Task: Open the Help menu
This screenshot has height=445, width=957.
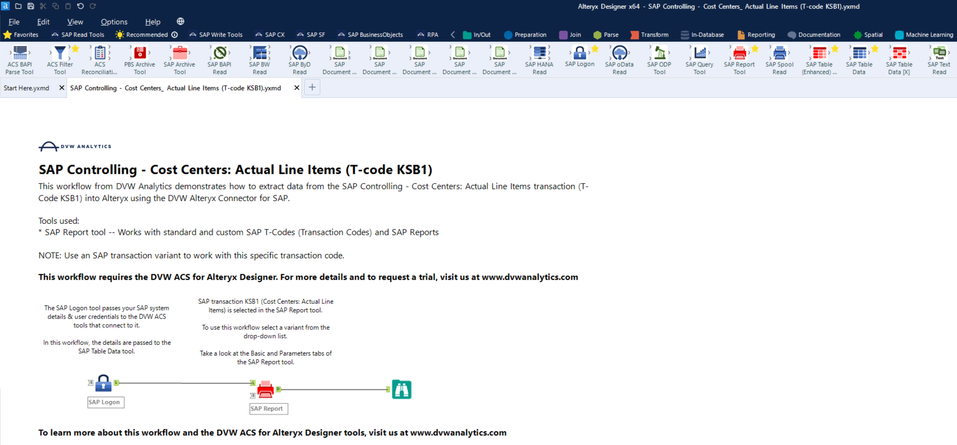Action: [153, 22]
